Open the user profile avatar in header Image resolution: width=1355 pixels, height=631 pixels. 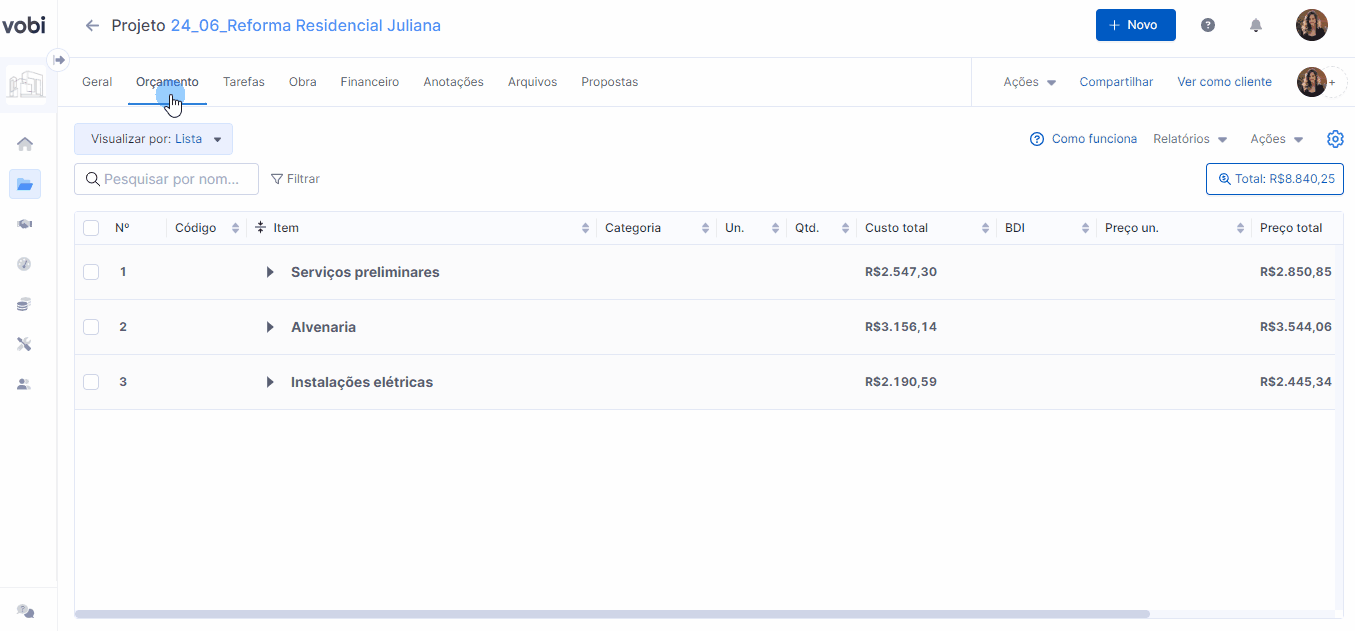1312,25
